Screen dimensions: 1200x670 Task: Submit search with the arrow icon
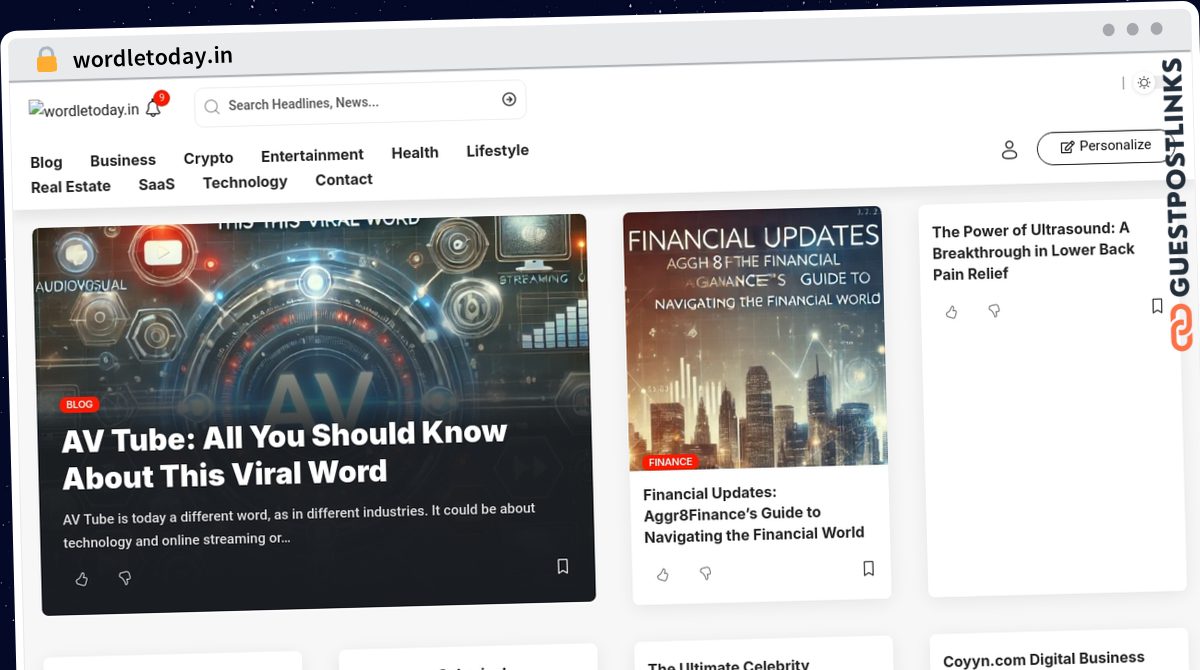(509, 99)
